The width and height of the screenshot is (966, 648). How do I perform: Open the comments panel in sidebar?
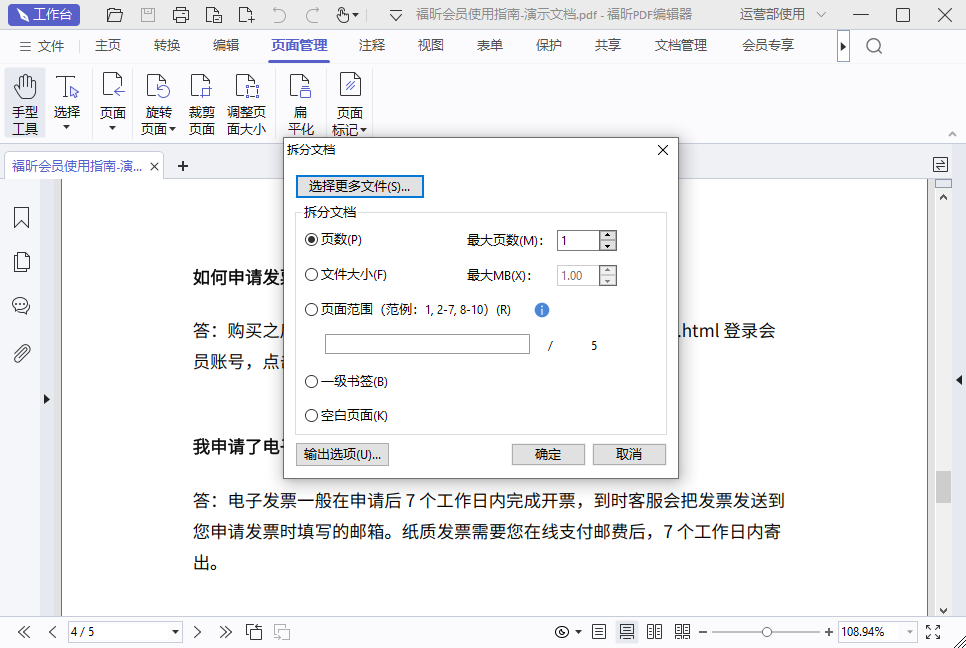click(x=21, y=306)
